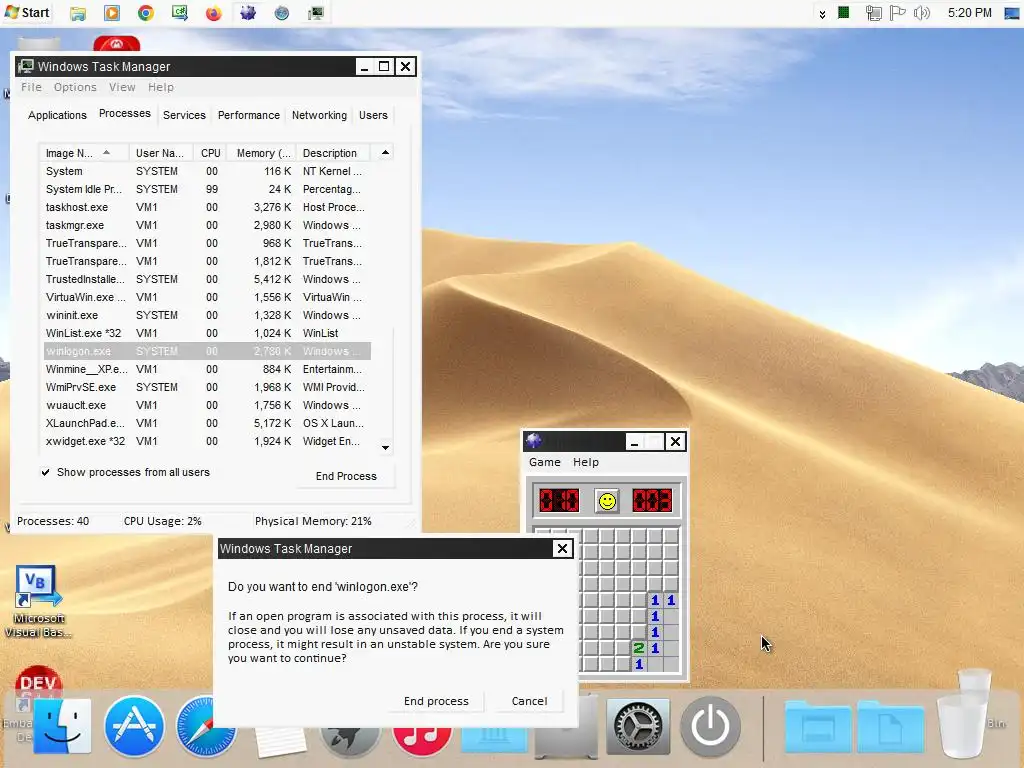Select the Minesweeper mine icon in the taskbar
The image size is (1024, 768).
tap(248, 13)
